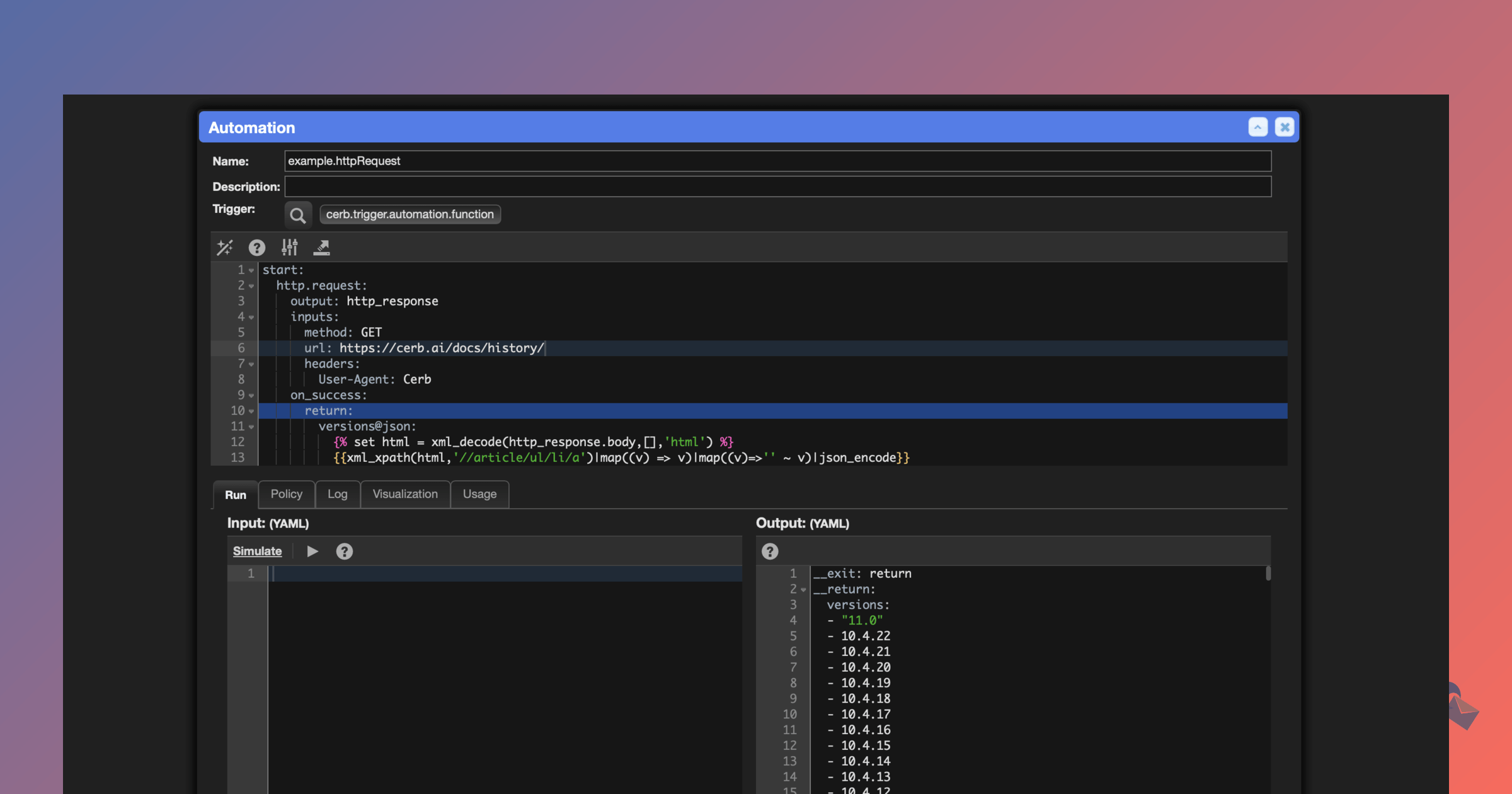Click the Simulate link
Viewport: 1512px width, 794px height.
(x=257, y=551)
